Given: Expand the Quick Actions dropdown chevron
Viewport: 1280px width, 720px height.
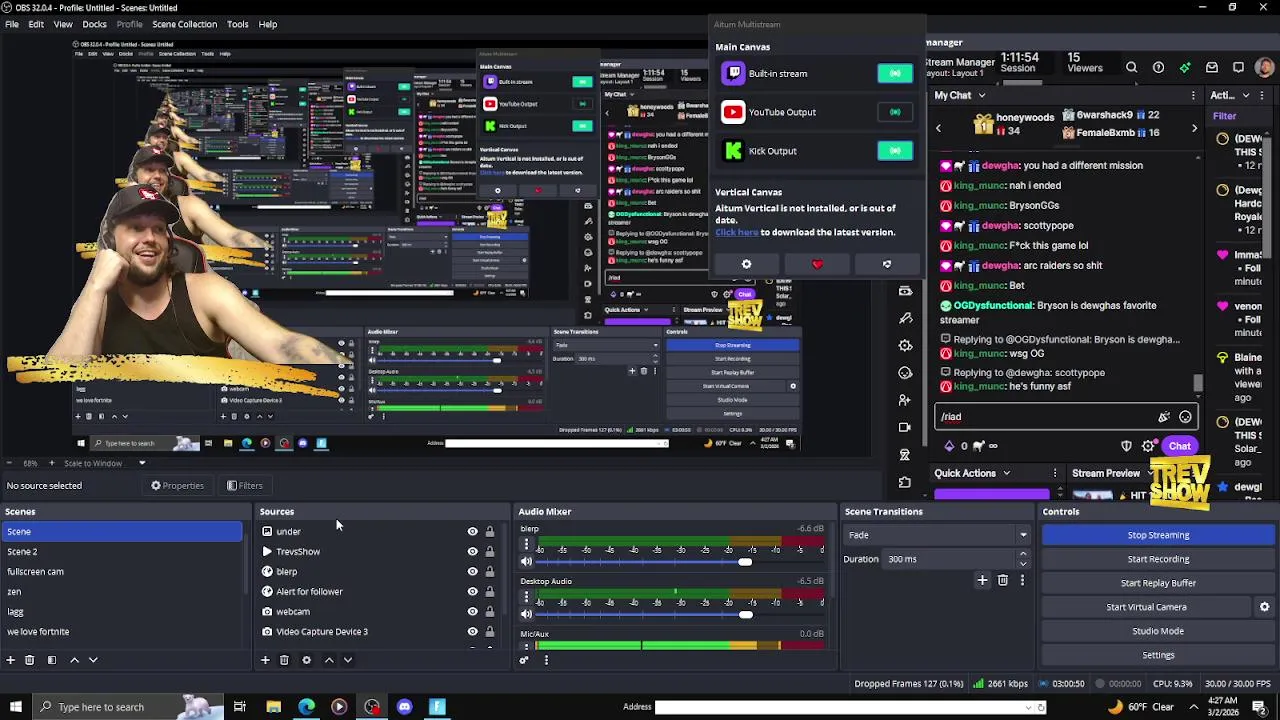Looking at the screenshot, I should point(1006,473).
